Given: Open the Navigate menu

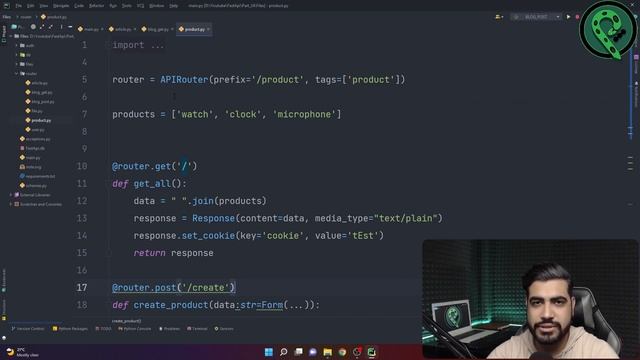Looking at the screenshot, I should pos(61,6).
